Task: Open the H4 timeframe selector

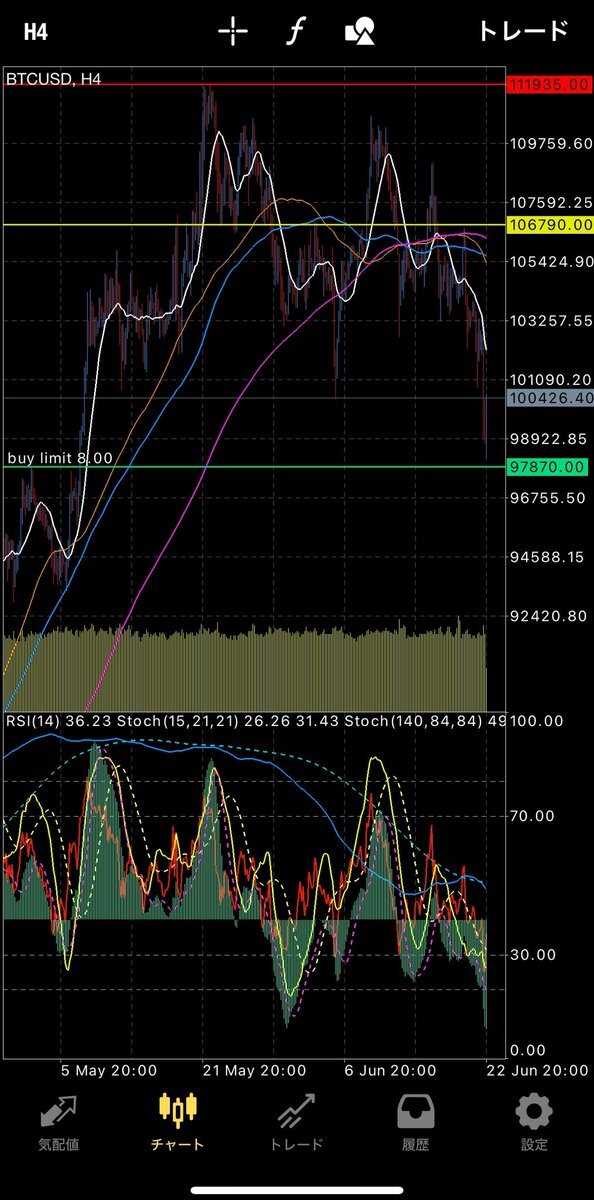Action: click(x=36, y=31)
